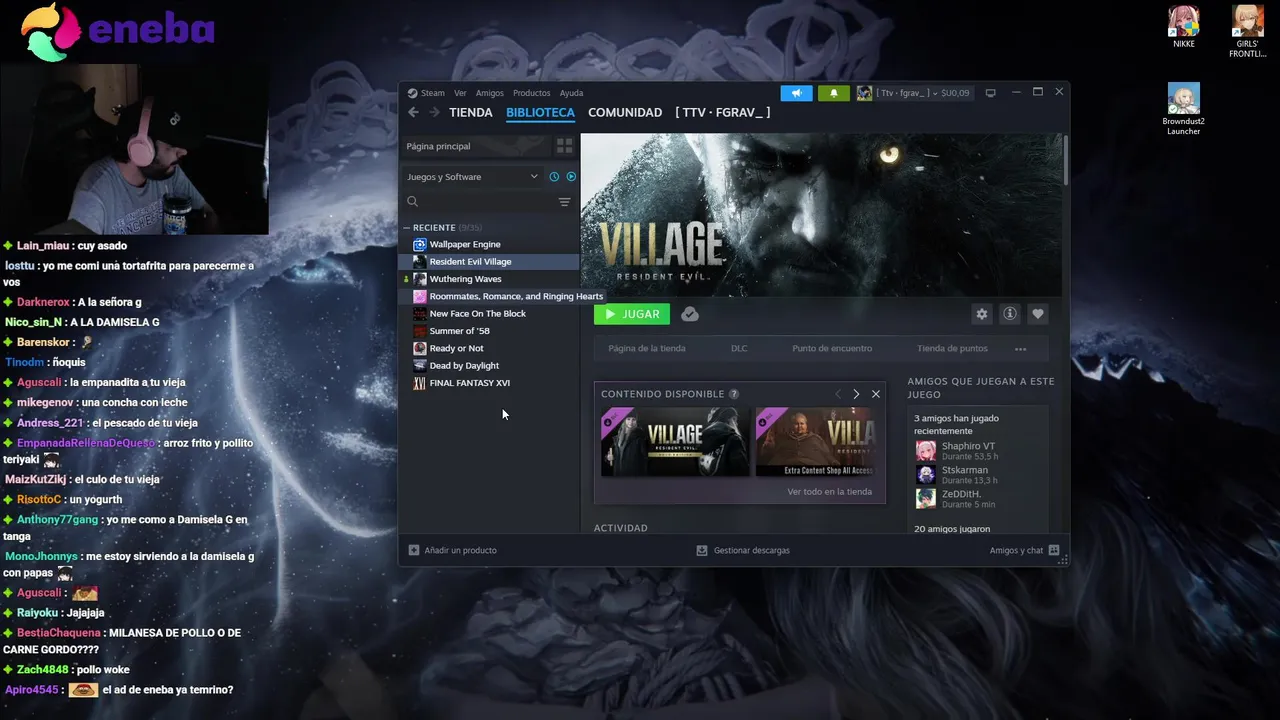Viewport: 1280px width, 720px height.
Task: Open the Browndust2 Launcher desktop shortcut
Action: (1184, 109)
